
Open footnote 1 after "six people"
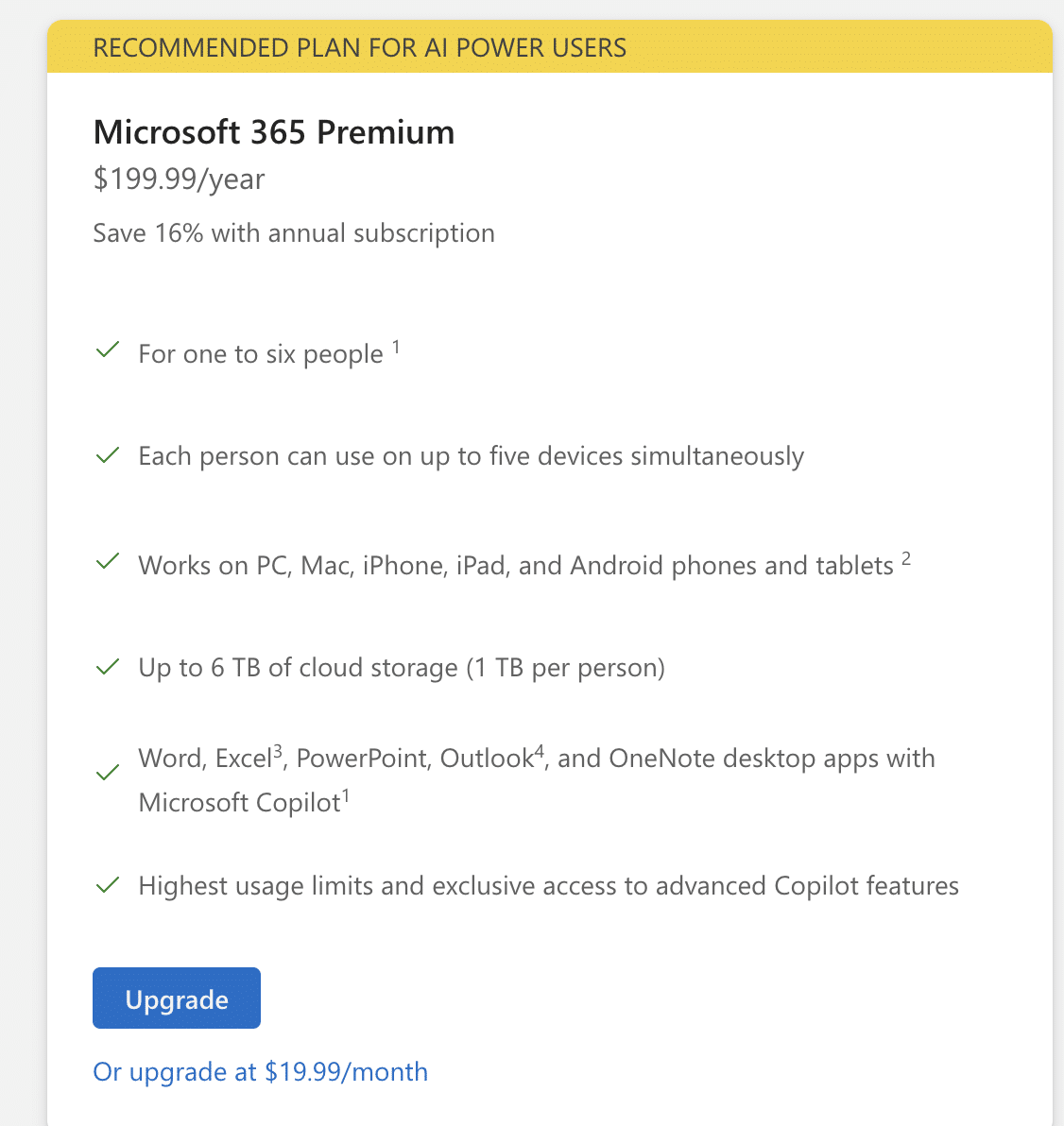[397, 348]
